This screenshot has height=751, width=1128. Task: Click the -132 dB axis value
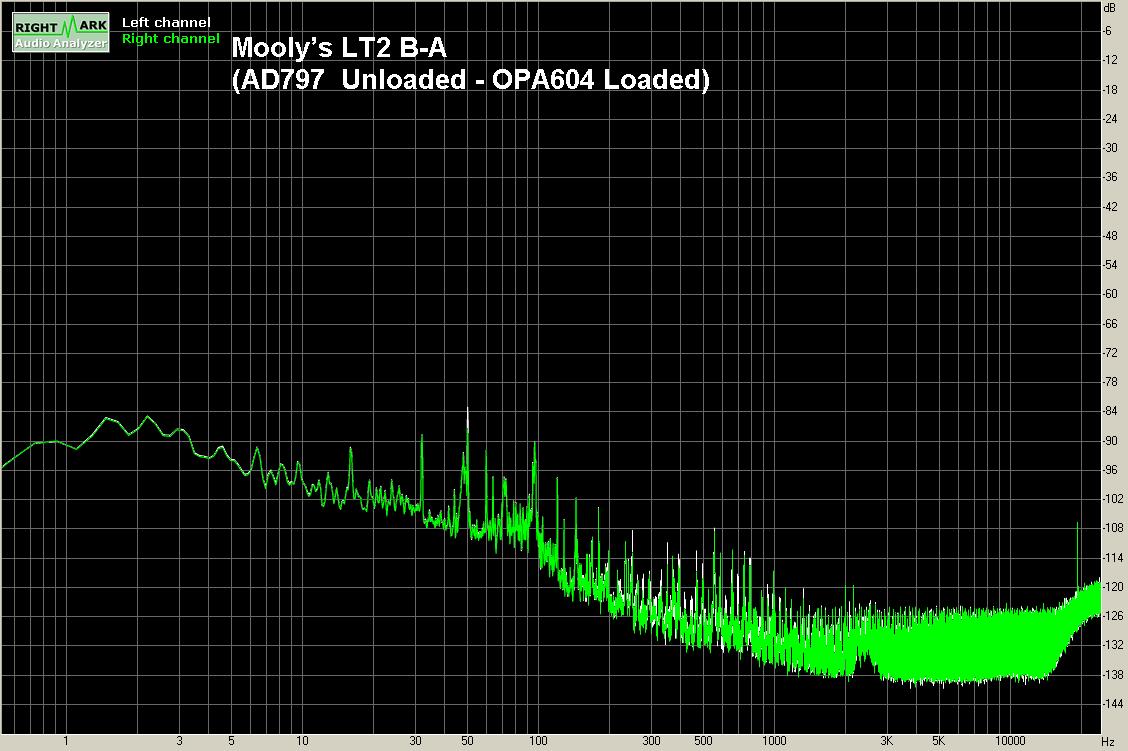(1113, 645)
